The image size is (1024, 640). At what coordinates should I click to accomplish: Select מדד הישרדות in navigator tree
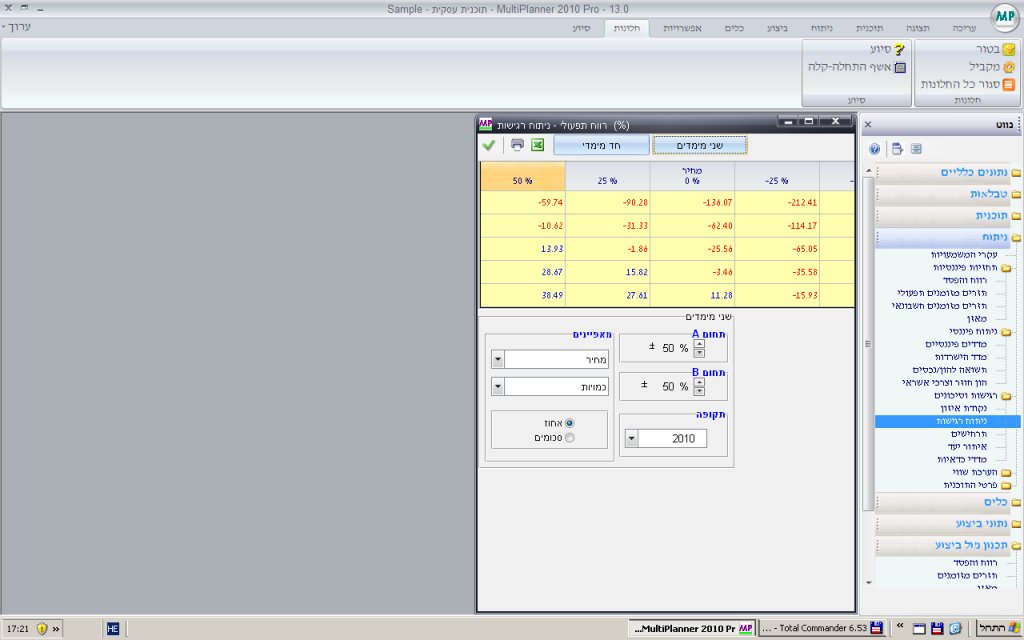click(x=961, y=357)
